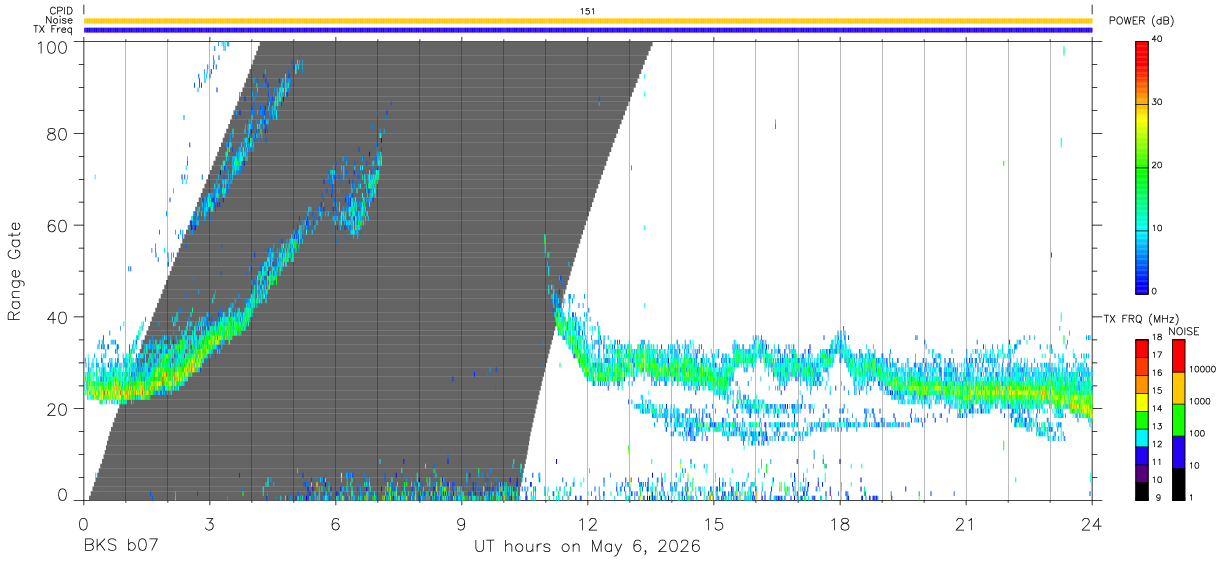Click the yellow swatch of the NOISE legend

pos(1178,388)
